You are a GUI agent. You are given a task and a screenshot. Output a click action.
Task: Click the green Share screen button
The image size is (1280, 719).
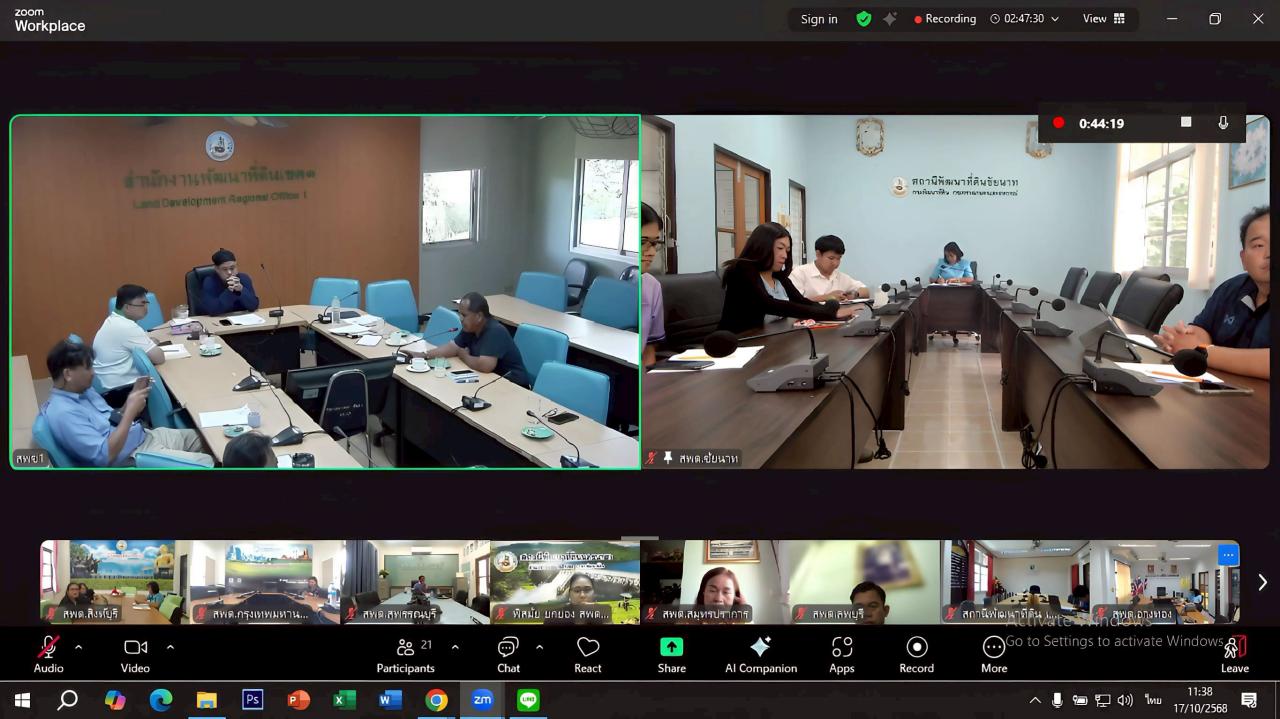click(x=671, y=654)
